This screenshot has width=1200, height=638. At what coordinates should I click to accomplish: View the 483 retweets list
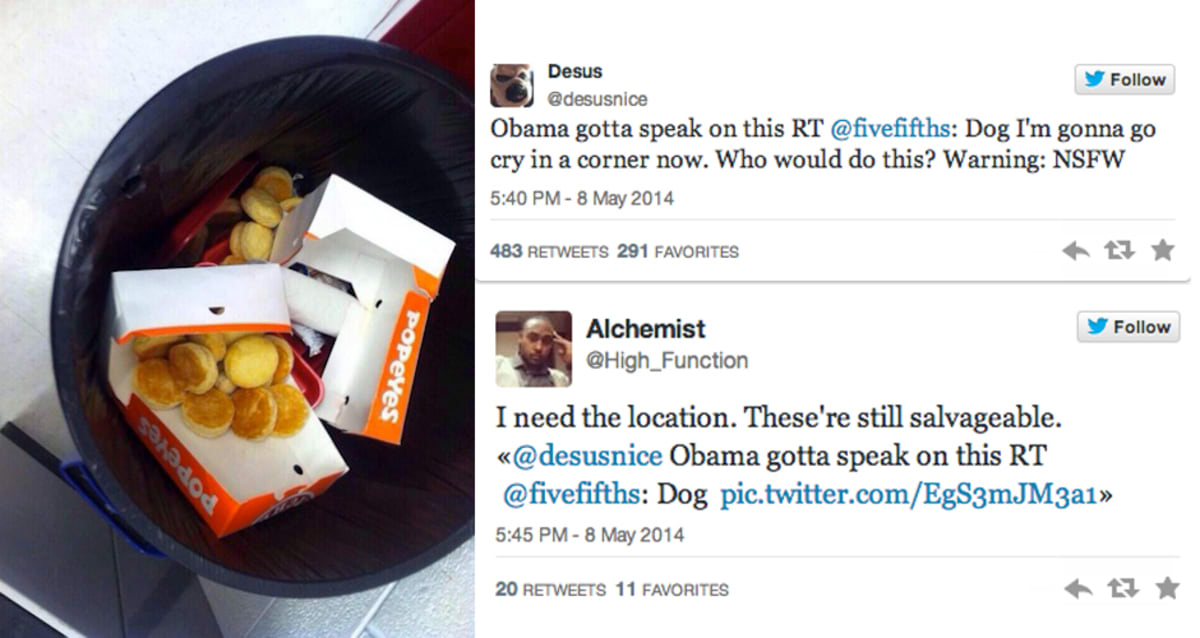pos(549,252)
